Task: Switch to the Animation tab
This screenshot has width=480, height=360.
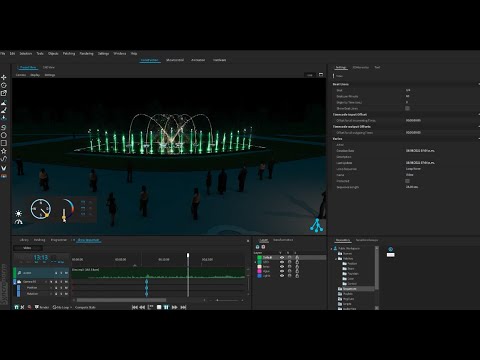Action: tap(198, 60)
